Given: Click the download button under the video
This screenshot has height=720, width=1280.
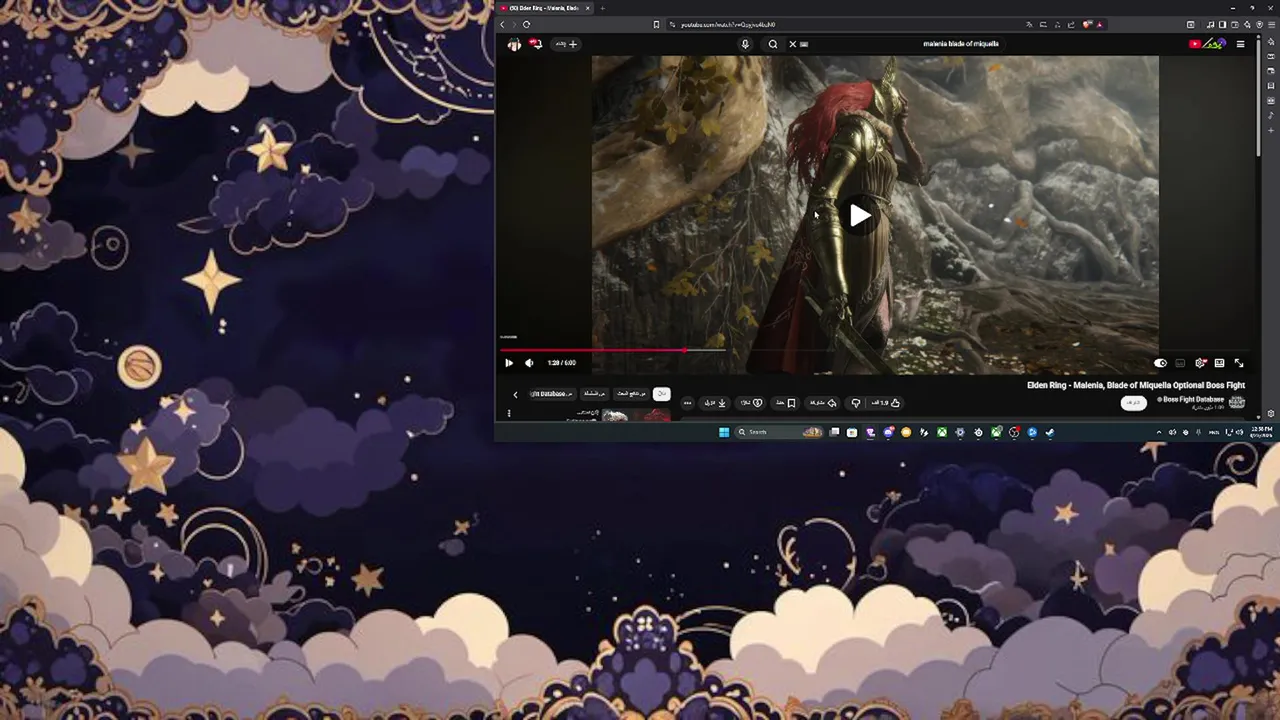Looking at the screenshot, I should pos(715,403).
